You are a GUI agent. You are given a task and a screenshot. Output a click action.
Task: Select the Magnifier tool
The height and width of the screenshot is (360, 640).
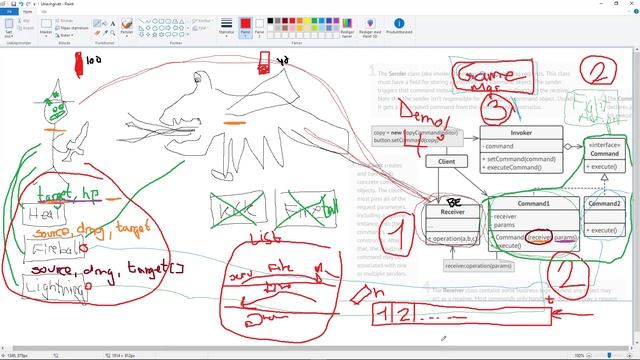112,33
